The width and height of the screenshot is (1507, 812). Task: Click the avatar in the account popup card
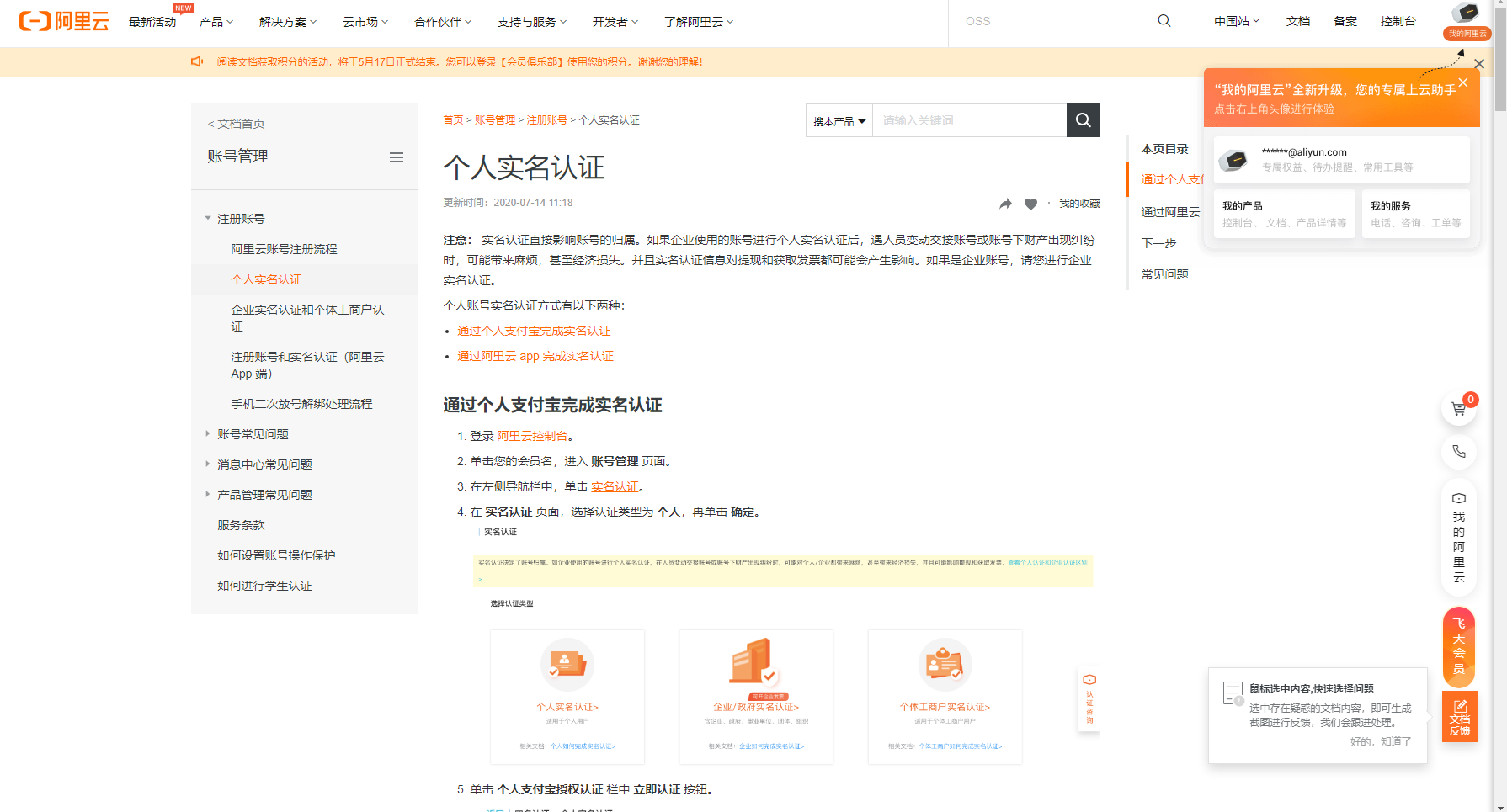[1234, 159]
